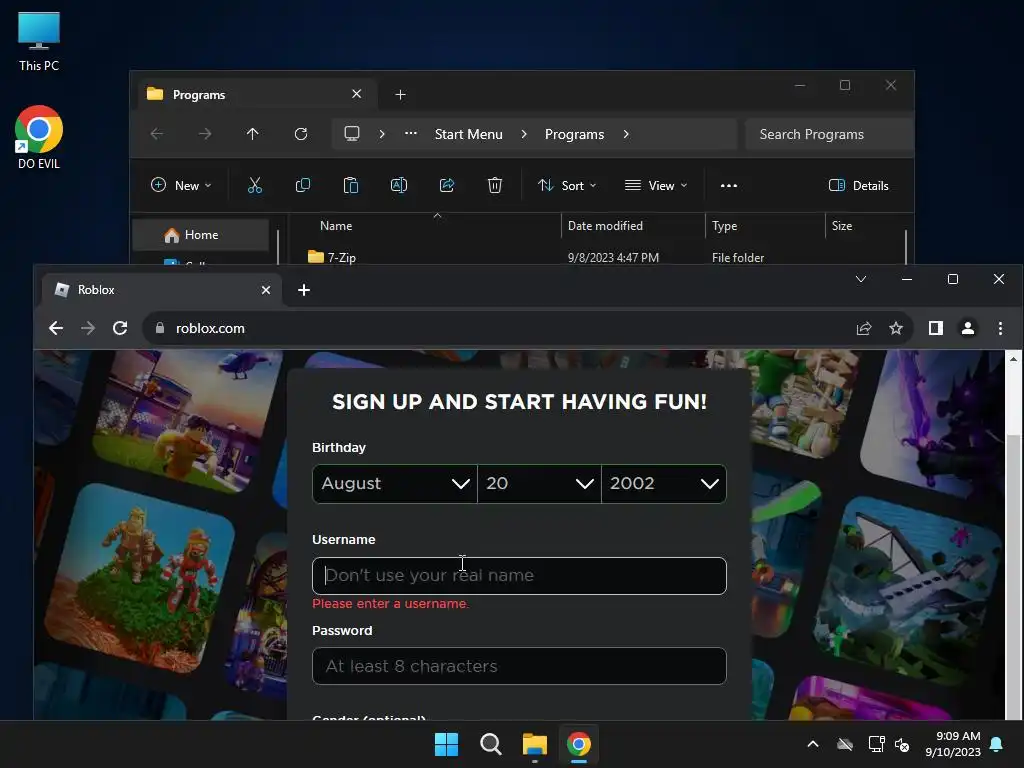This screenshot has height=768, width=1024.
Task: Click the Copy icon in File Explorer
Action: 303,185
